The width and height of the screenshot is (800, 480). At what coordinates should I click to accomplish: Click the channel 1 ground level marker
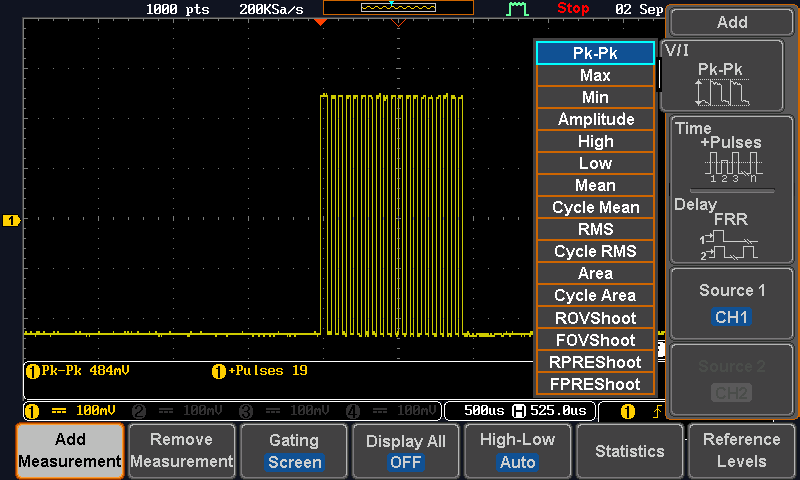coord(11,220)
